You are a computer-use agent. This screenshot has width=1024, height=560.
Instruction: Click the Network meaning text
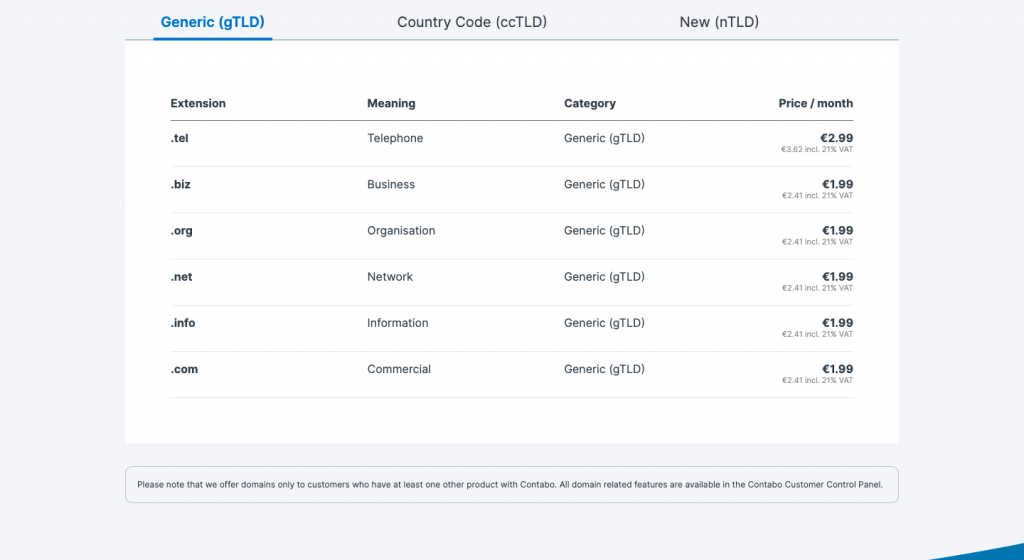(x=390, y=277)
